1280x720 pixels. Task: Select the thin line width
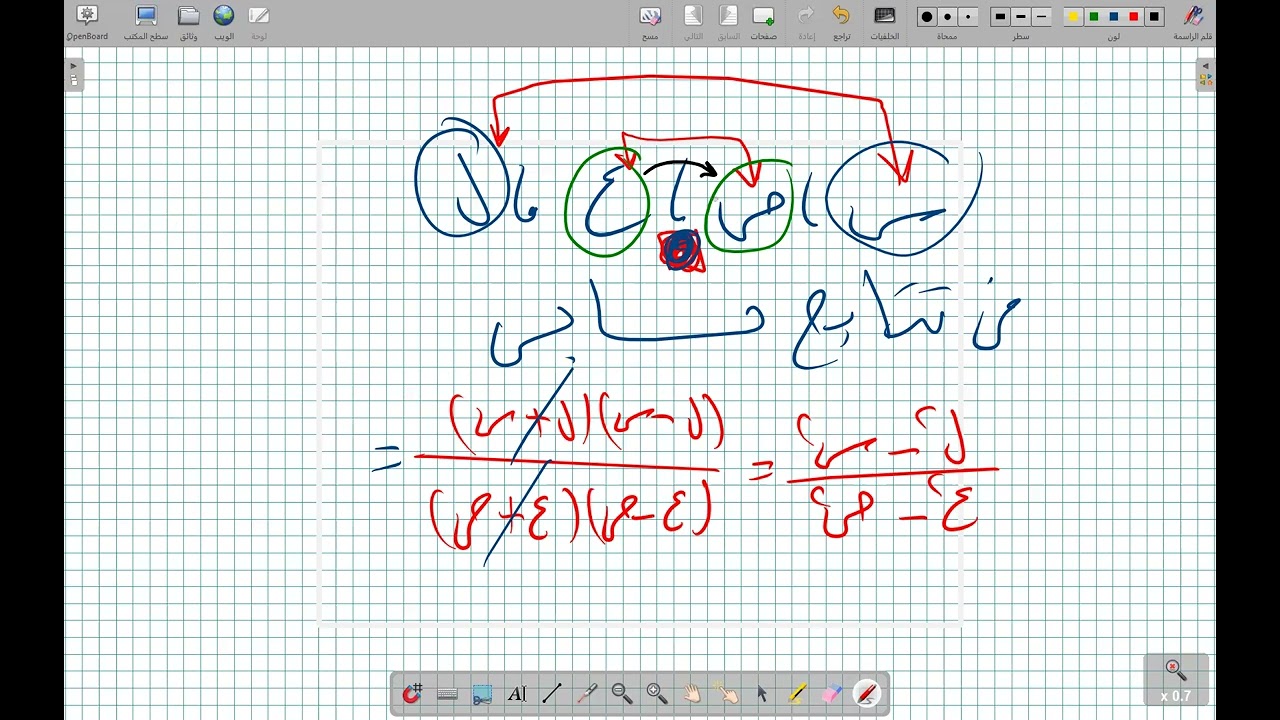coord(1042,17)
